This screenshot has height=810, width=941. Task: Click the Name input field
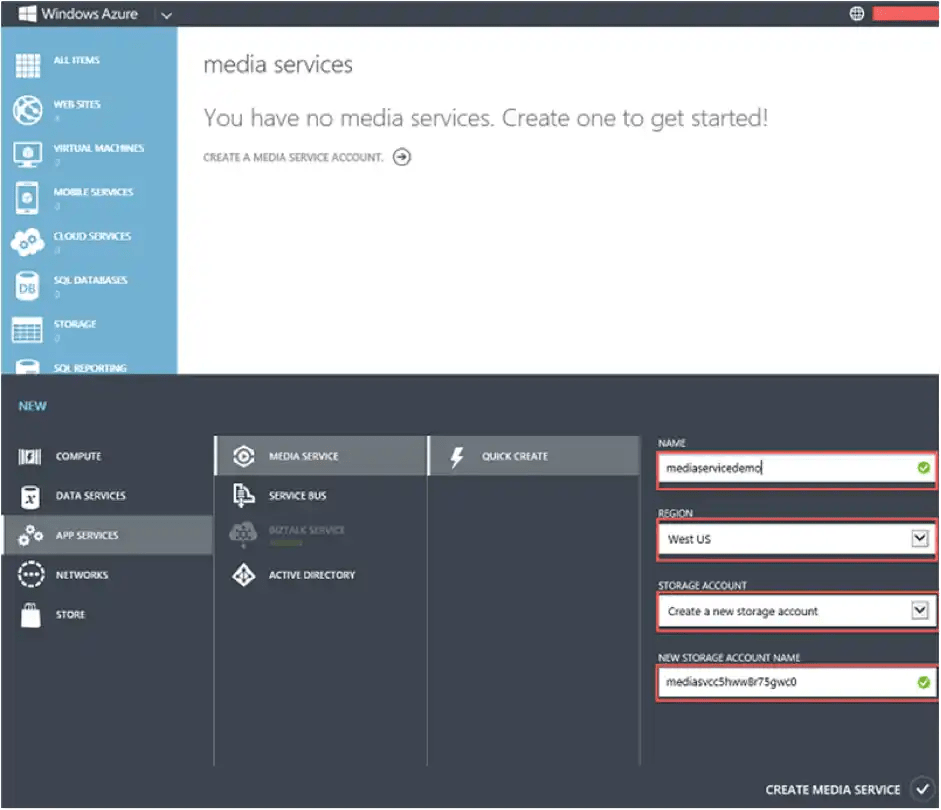(795, 467)
